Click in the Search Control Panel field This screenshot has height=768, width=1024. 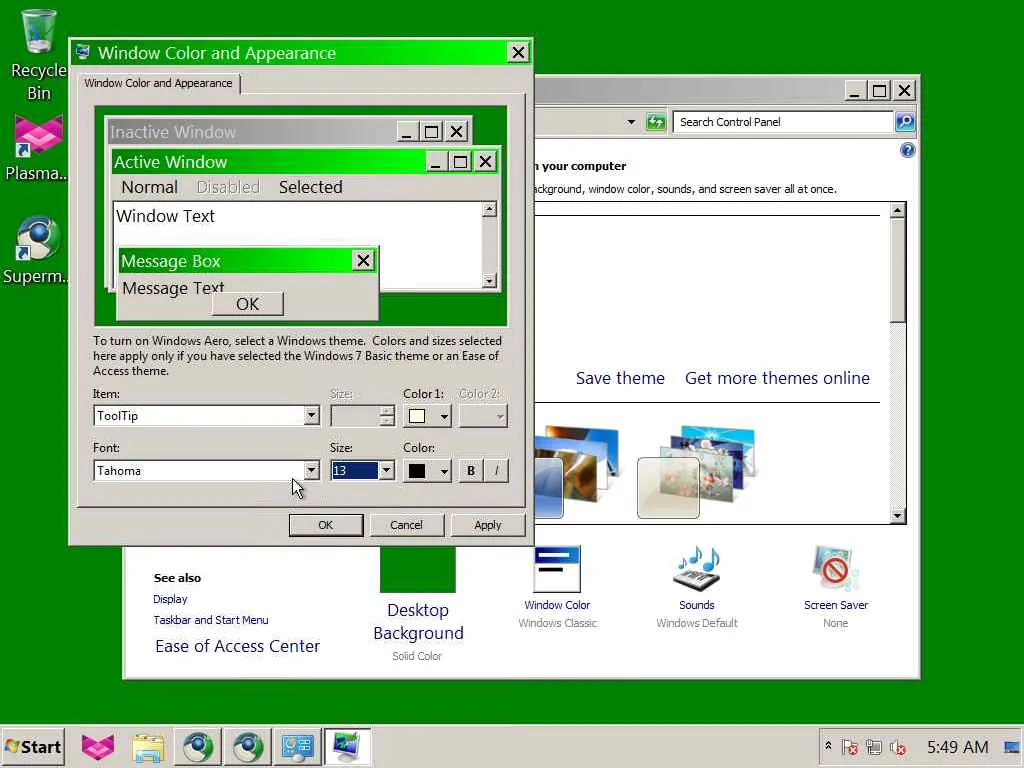782,121
